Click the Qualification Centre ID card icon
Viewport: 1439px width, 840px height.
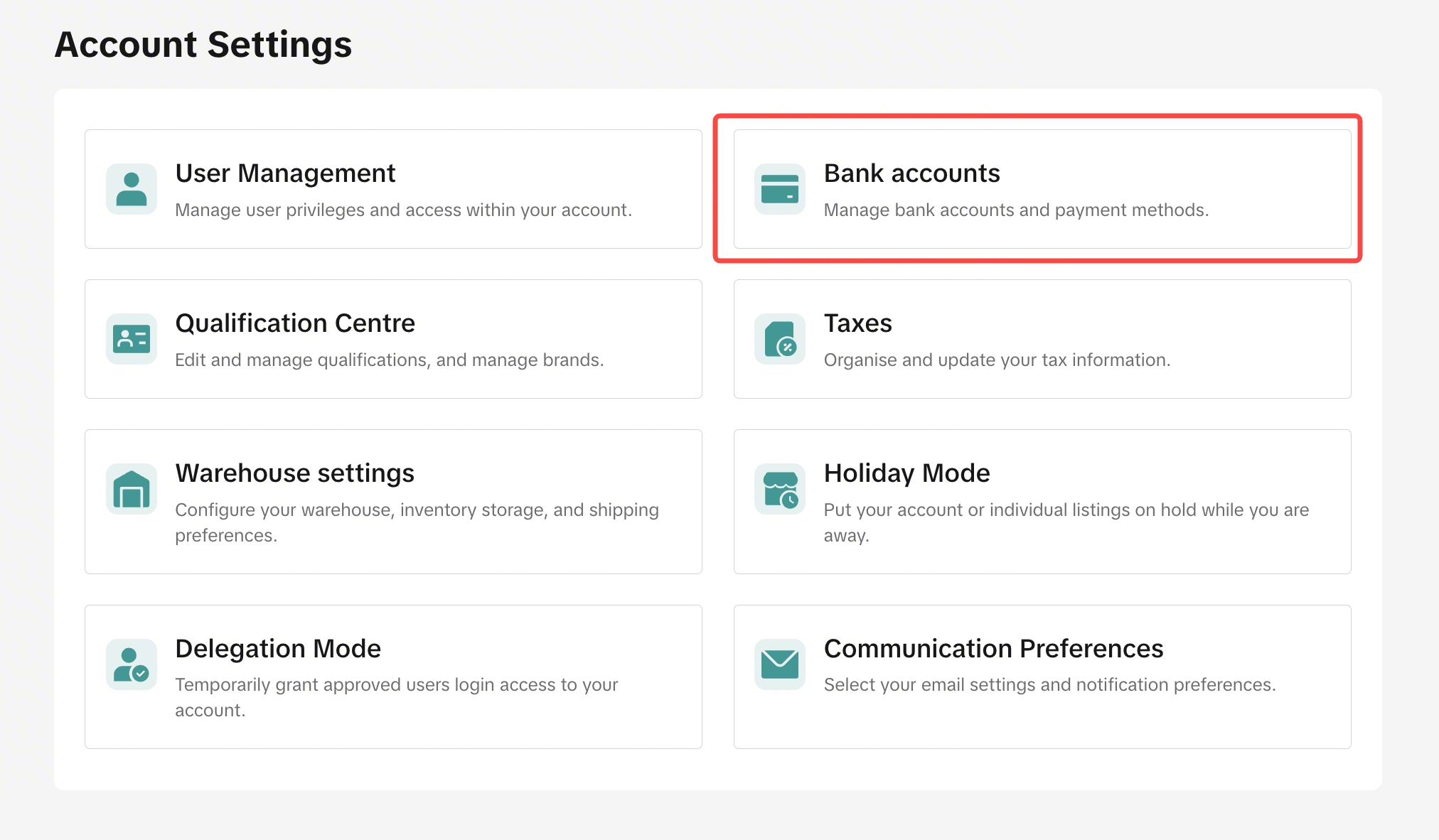tap(132, 339)
